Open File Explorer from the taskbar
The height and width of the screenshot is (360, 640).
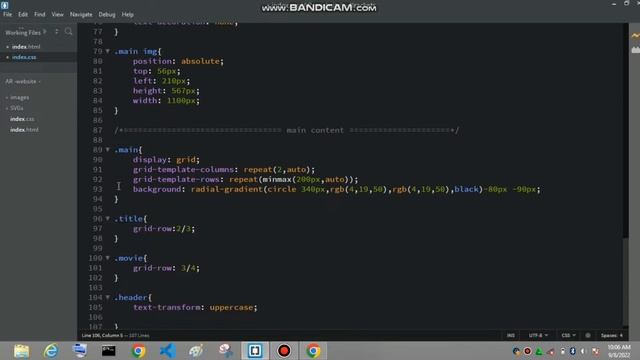(21, 351)
